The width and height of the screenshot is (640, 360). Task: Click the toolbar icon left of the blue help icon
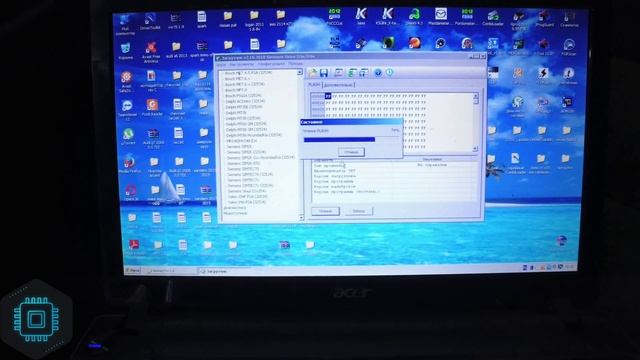363,73
